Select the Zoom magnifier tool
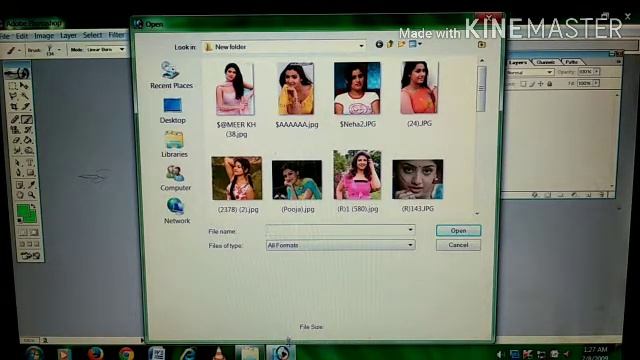Image resolution: width=640 pixels, height=360 pixels. tap(31, 194)
